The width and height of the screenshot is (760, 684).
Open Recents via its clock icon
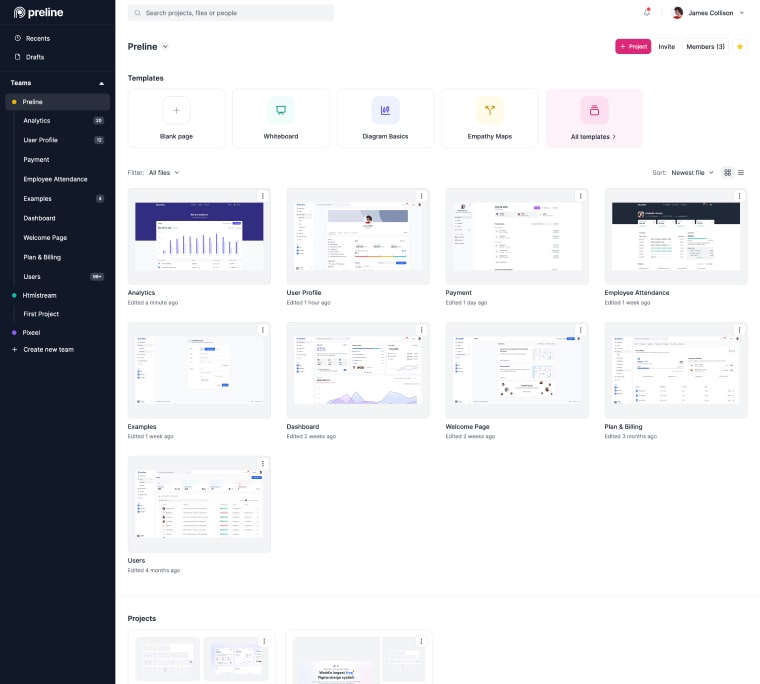click(18, 38)
